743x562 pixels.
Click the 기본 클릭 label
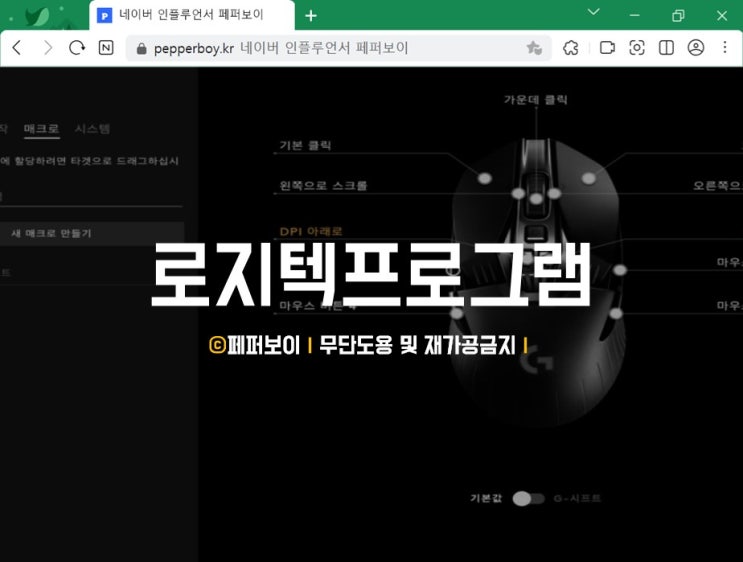click(305, 145)
